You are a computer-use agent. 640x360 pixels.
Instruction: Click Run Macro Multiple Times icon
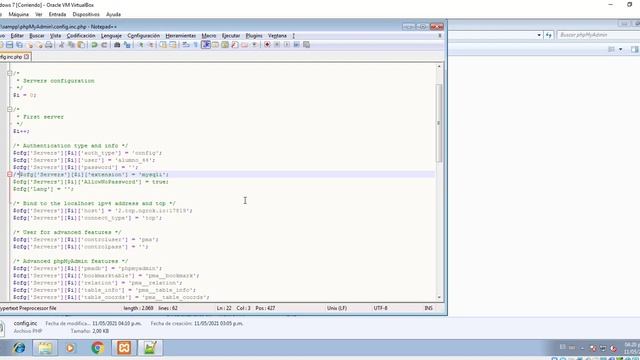[x=297, y=44]
